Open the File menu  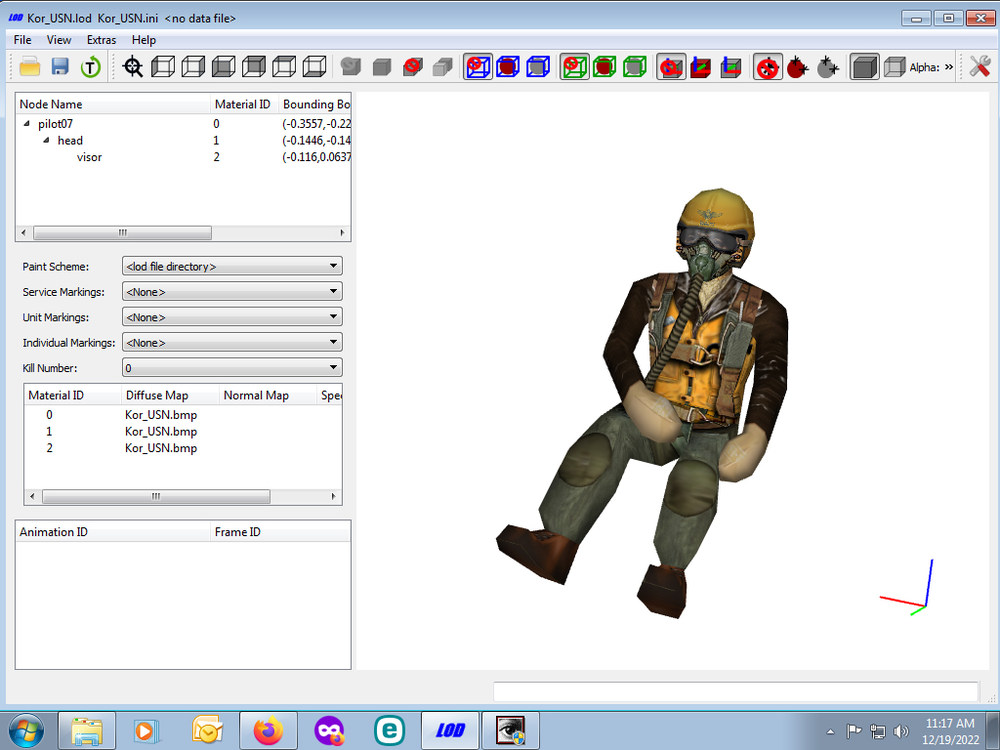pyautogui.click(x=22, y=40)
